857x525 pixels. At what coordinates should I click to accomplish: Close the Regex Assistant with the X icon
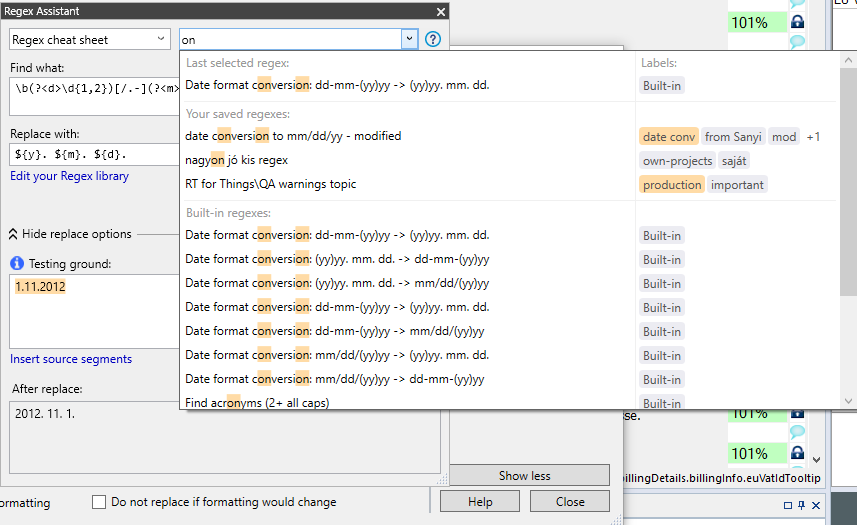[440, 12]
